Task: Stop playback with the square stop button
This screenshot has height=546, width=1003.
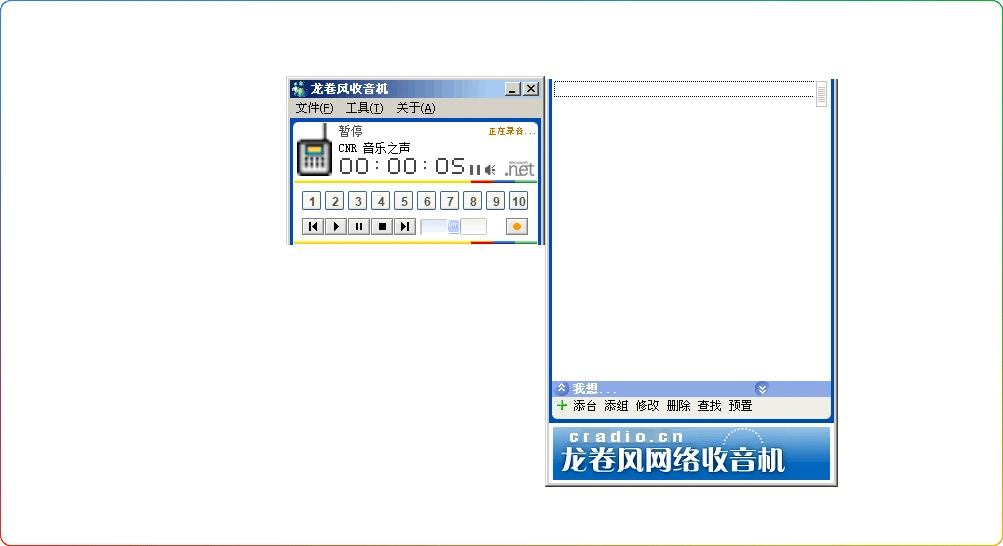Action: pyautogui.click(x=382, y=227)
